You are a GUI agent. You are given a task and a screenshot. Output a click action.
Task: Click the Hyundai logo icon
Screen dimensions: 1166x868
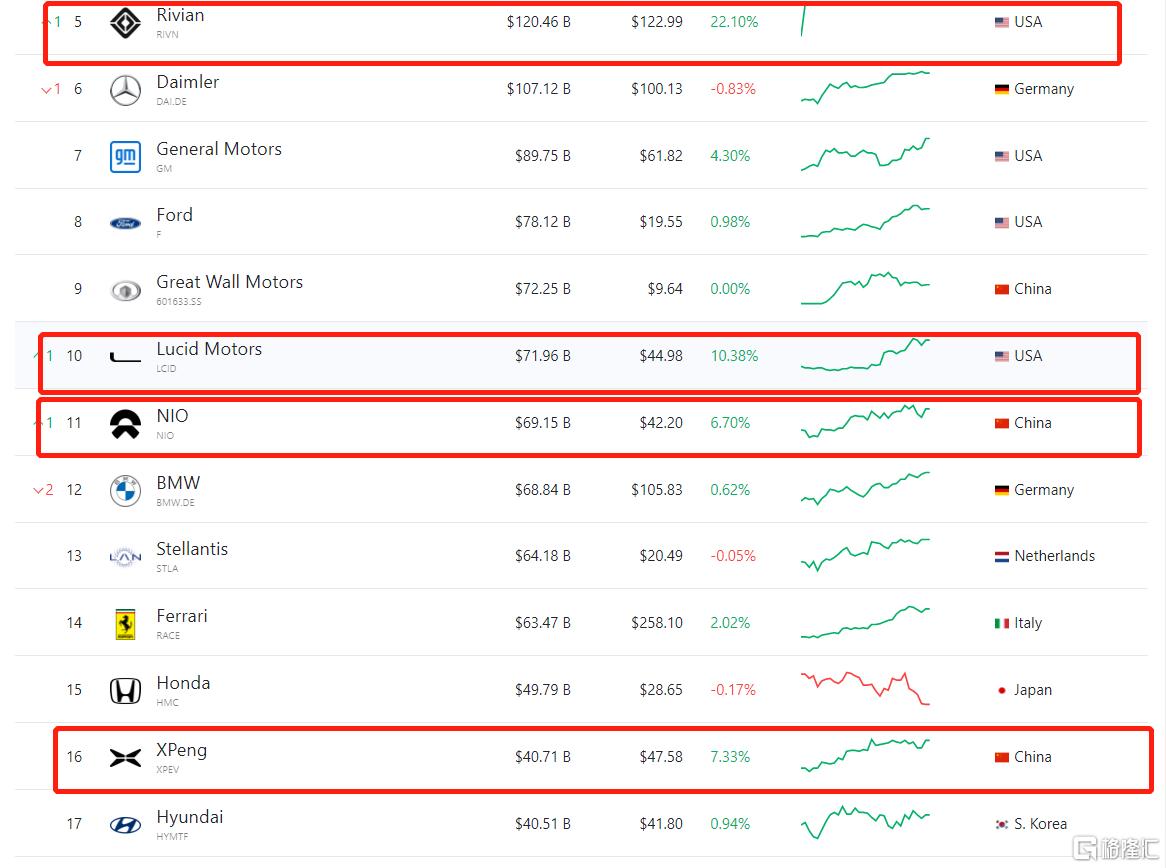pyautogui.click(x=125, y=825)
